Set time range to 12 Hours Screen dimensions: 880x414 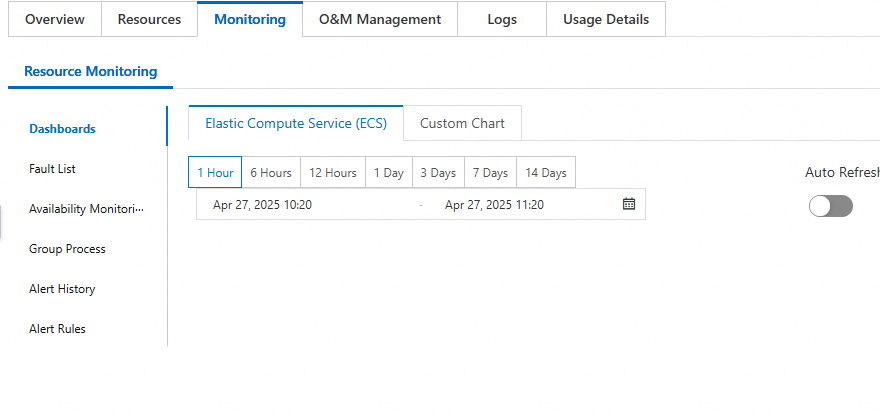pyautogui.click(x=333, y=172)
